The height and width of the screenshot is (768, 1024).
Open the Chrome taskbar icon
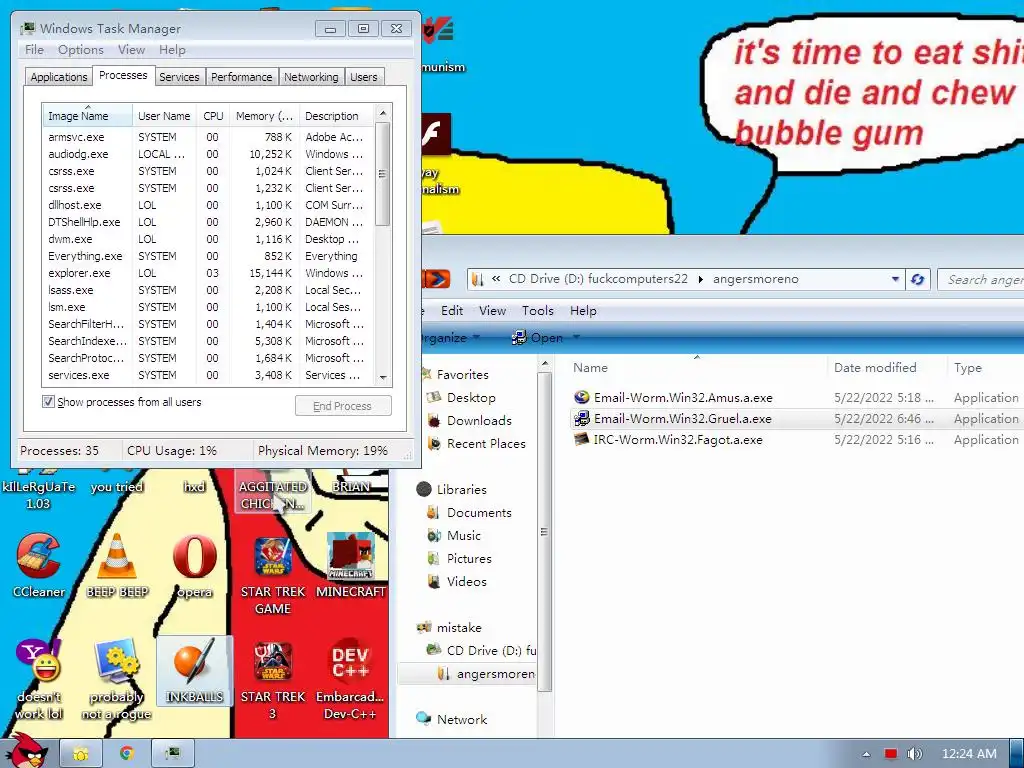point(126,754)
